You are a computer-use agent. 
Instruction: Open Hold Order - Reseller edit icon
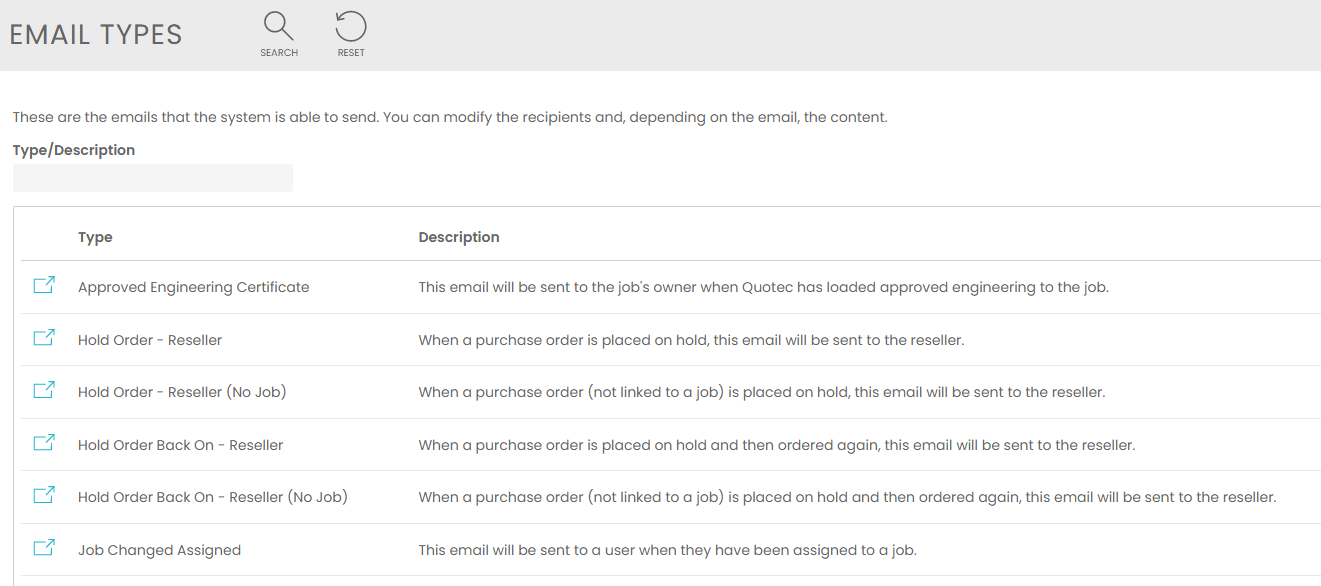[x=44, y=339]
